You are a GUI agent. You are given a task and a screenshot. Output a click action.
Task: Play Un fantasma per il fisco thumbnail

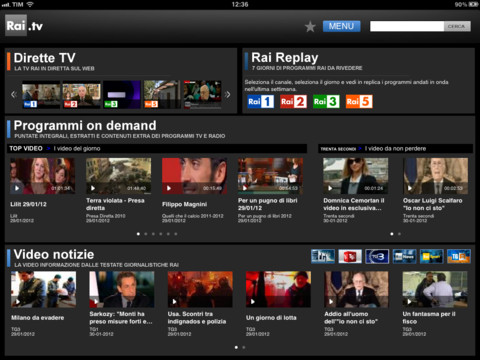[435, 289]
